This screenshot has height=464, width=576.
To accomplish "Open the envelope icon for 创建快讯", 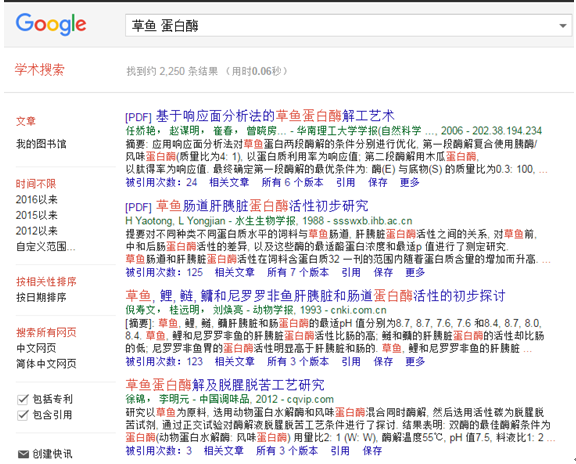I will pyautogui.click(x=23, y=454).
